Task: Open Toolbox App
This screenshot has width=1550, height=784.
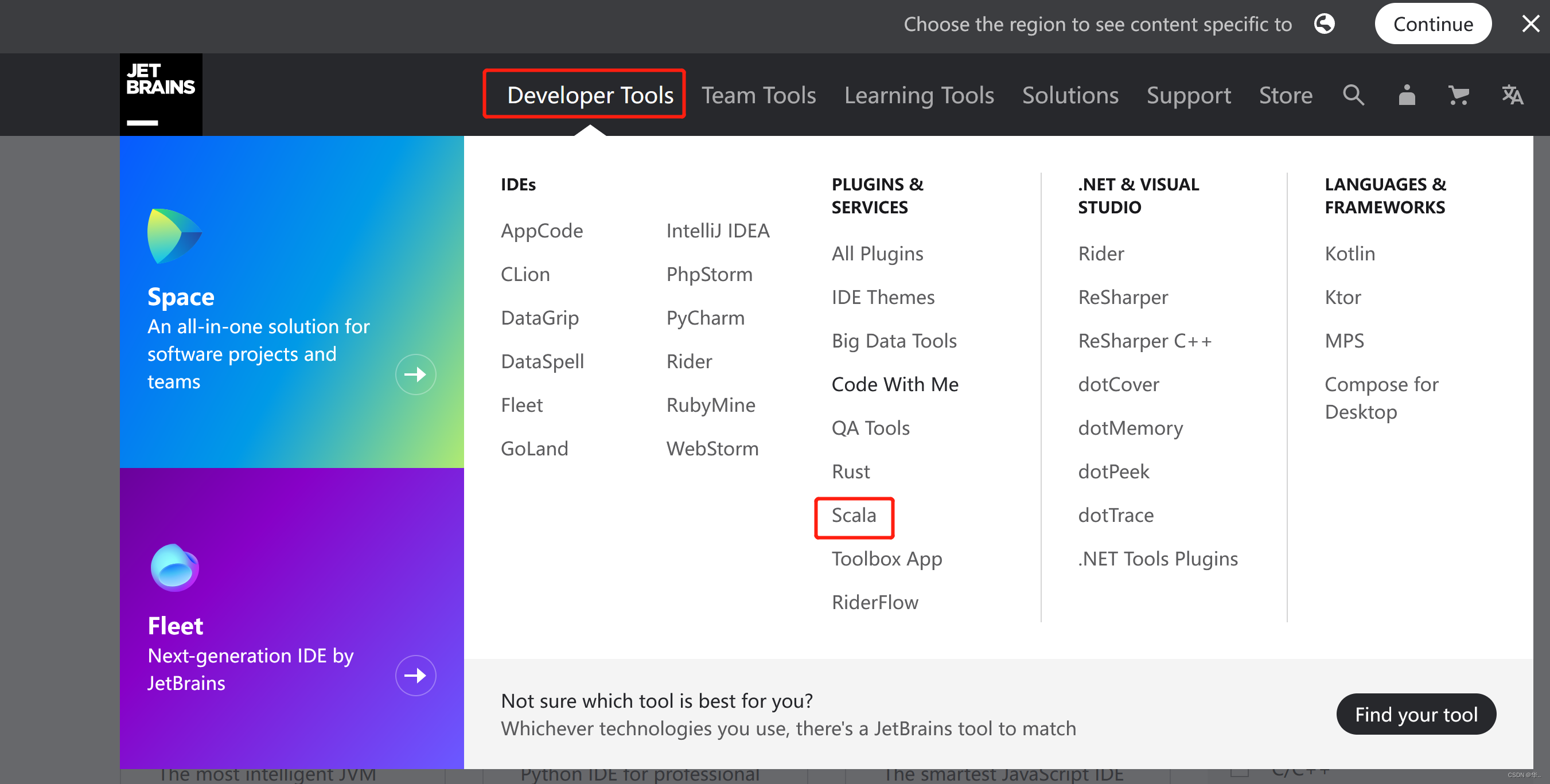Action: [887, 559]
